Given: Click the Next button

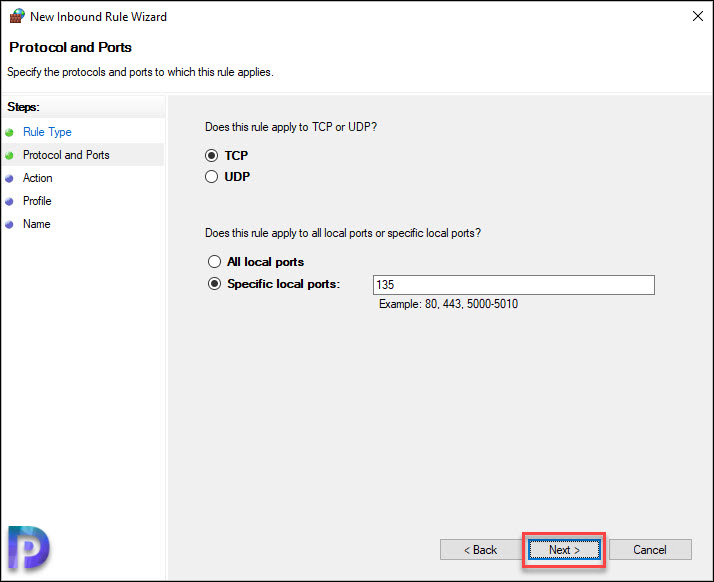Looking at the screenshot, I should pos(564,550).
